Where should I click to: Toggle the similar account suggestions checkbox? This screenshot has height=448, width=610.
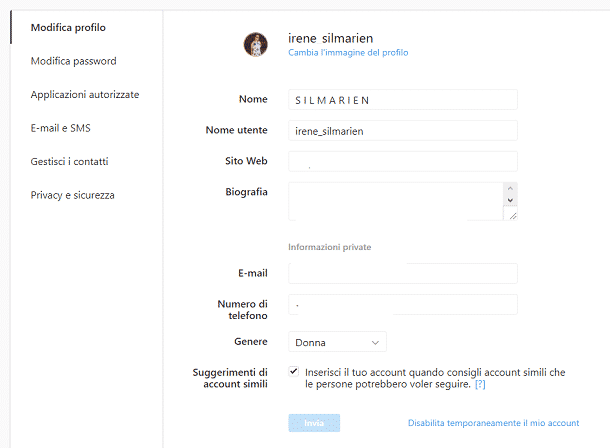click(x=294, y=371)
